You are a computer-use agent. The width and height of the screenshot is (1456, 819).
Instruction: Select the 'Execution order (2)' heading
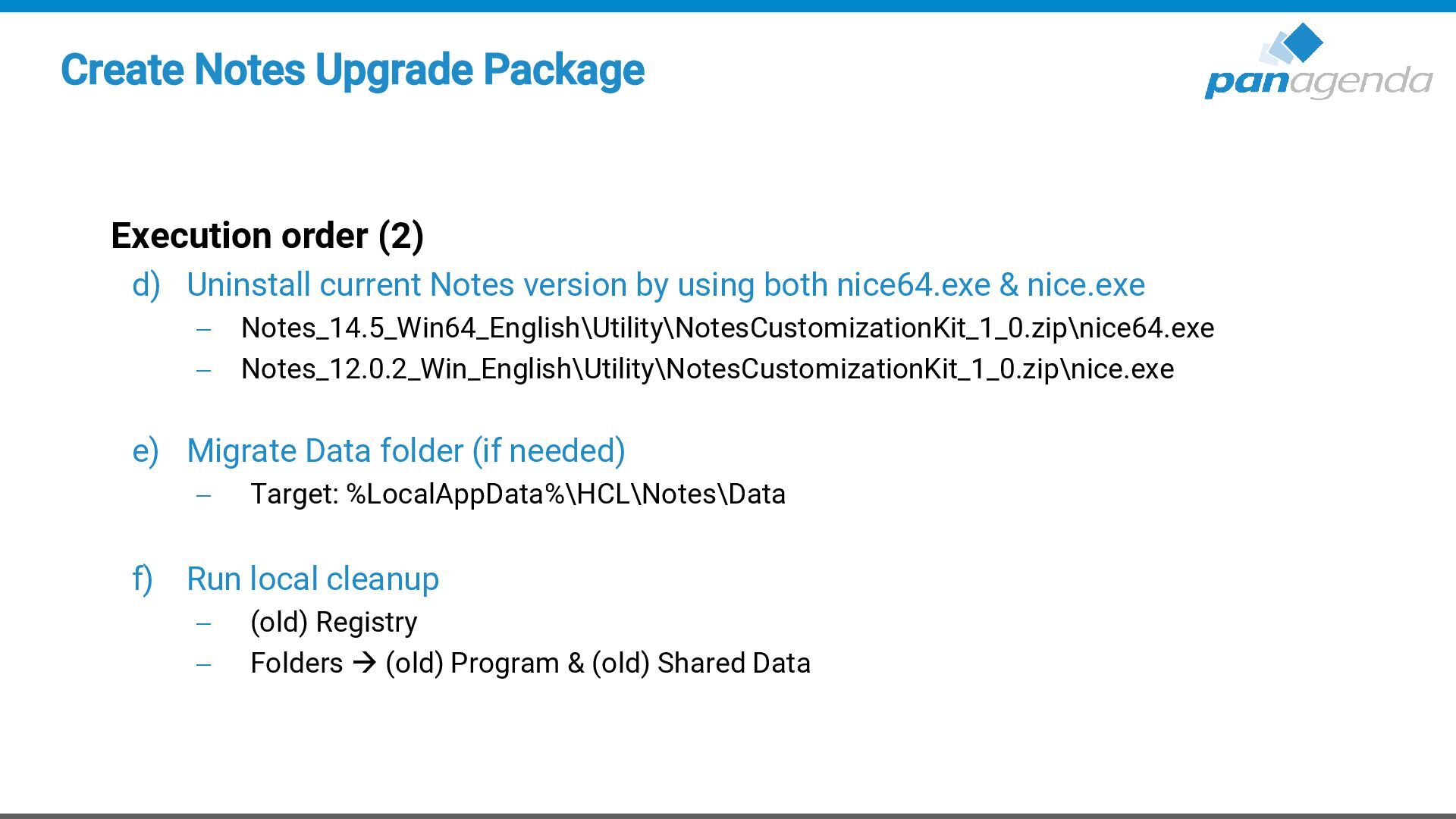267,236
